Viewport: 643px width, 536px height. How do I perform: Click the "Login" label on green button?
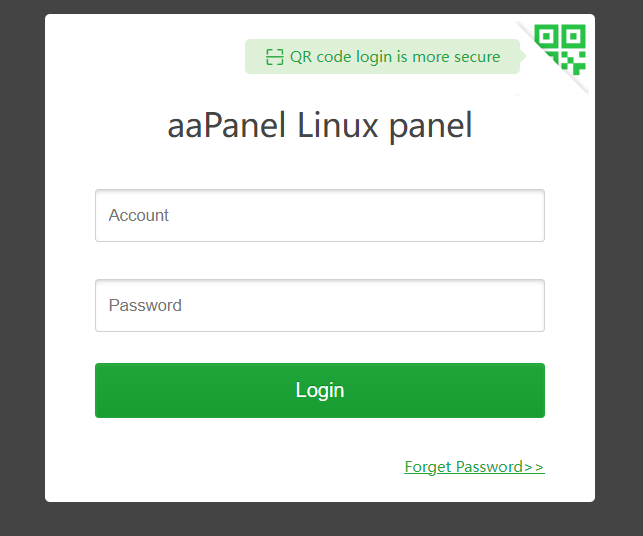click(320, 390)
